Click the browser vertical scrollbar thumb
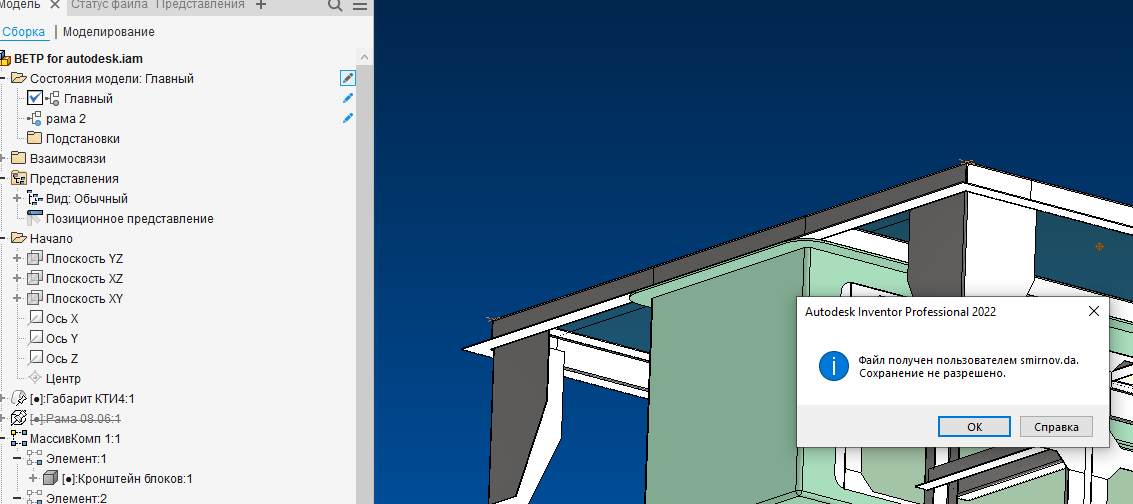1133x504 pixels. (365, 282)
